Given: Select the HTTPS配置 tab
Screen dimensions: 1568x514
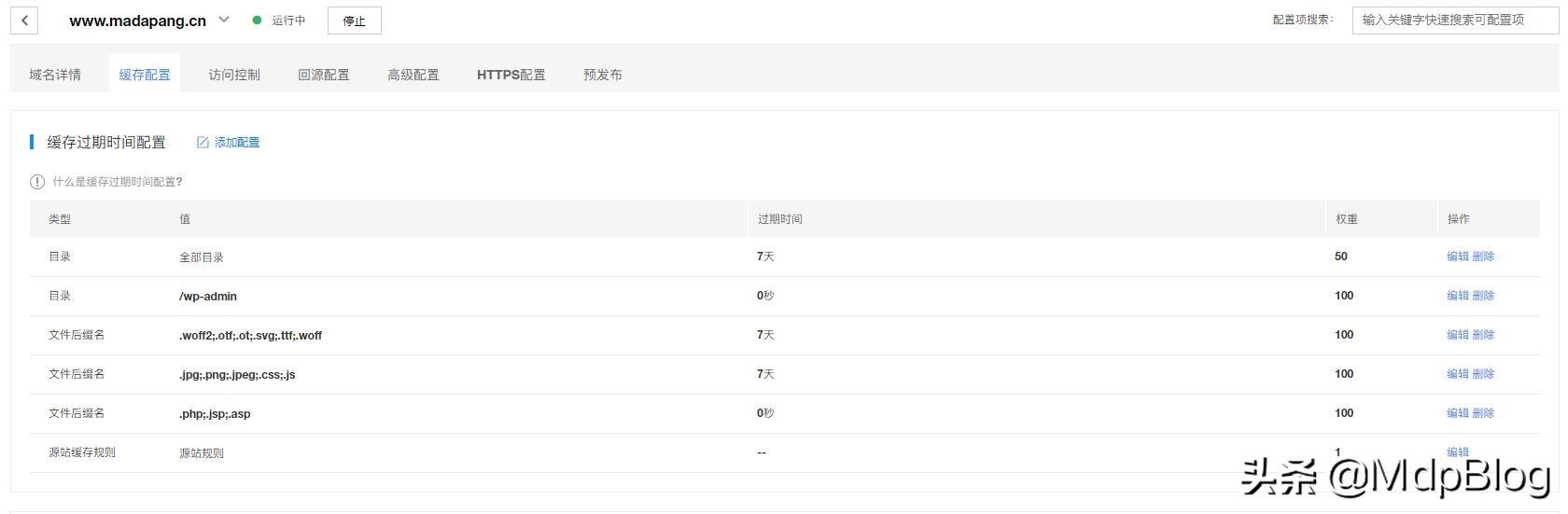Looking at the screenshot, I should coord(511,75).
